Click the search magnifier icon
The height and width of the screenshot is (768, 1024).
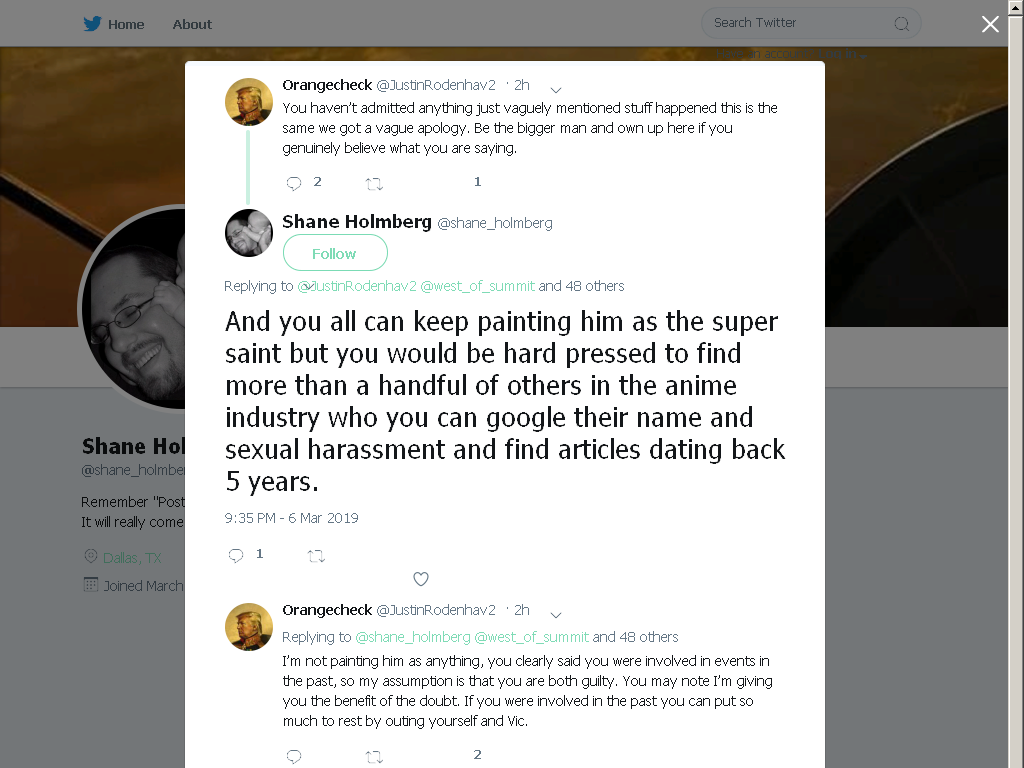click(901, 24)
